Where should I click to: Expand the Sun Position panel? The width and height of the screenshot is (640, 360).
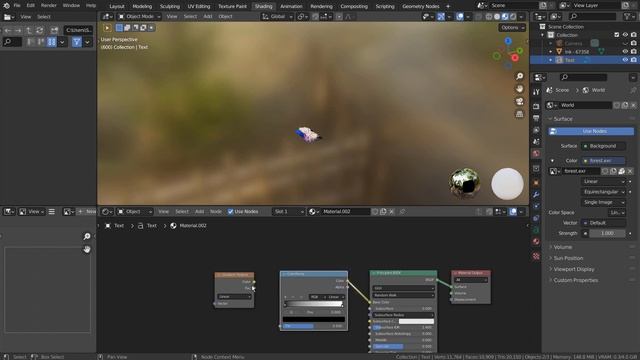click(568, 258)
